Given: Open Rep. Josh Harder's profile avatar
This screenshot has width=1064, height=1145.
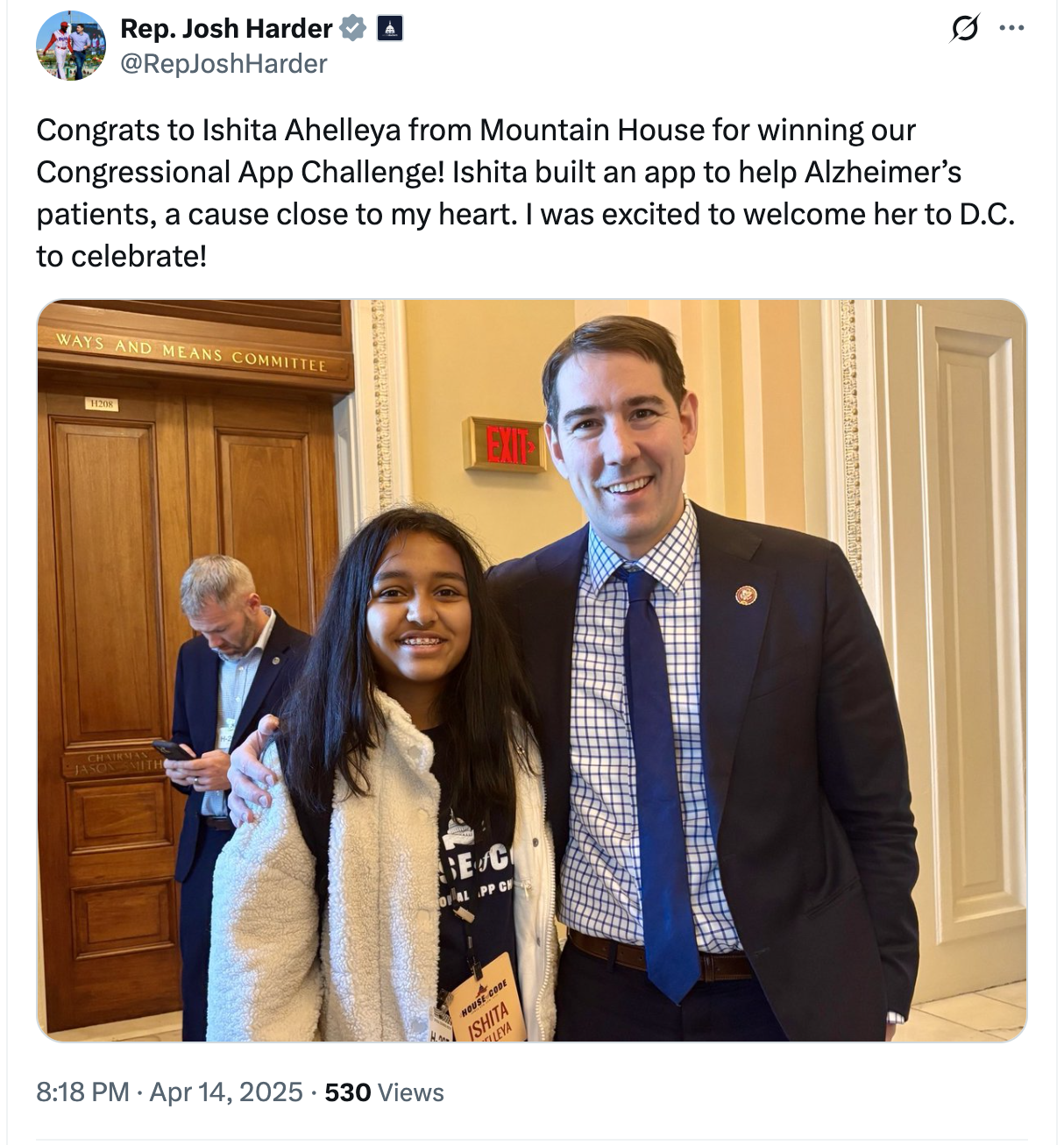Looking at the screenshot, I should tap(70, 46).
